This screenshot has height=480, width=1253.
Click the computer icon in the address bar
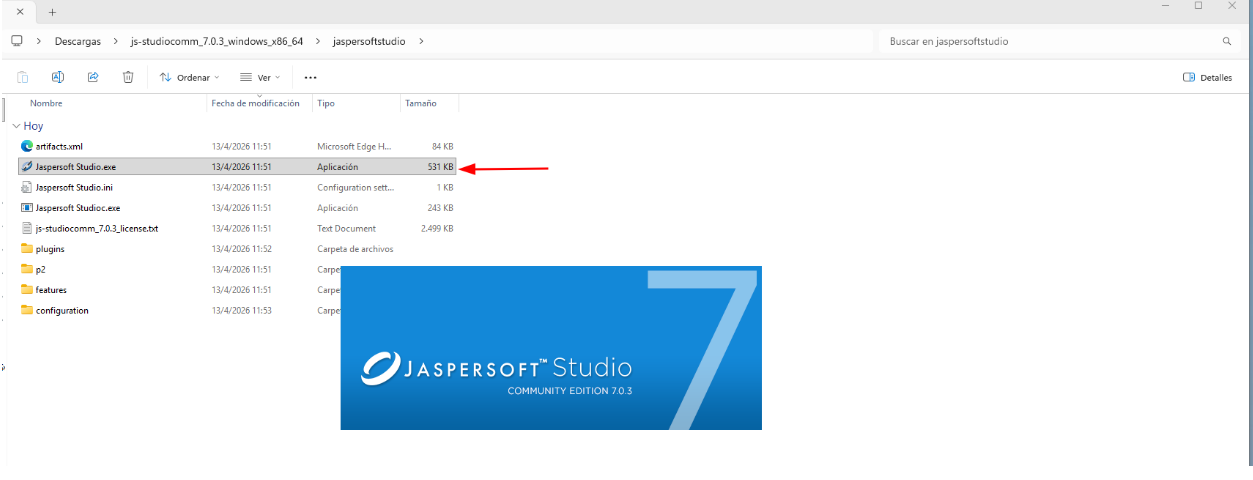tap(17, 41)
